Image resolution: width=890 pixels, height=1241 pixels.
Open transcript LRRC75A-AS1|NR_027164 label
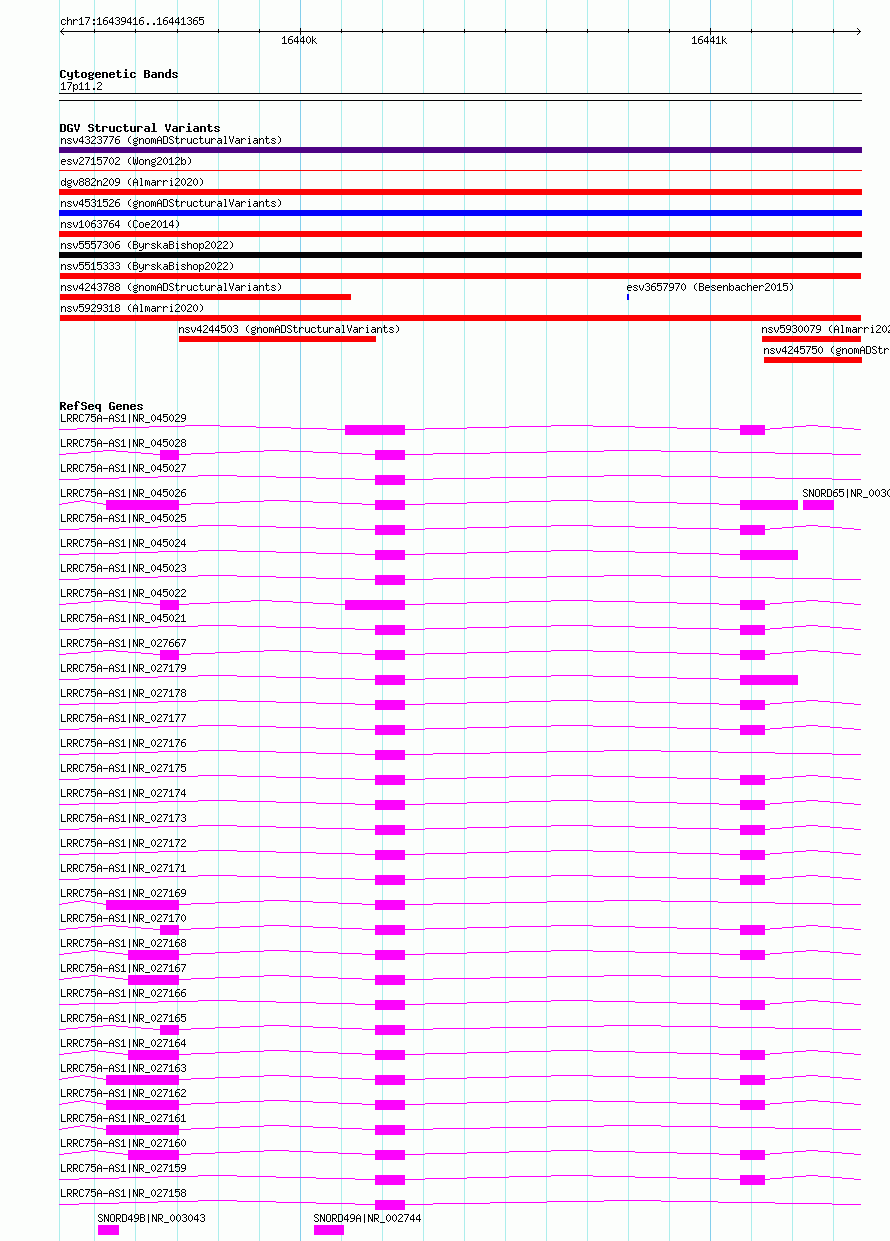pos(123,1043)
